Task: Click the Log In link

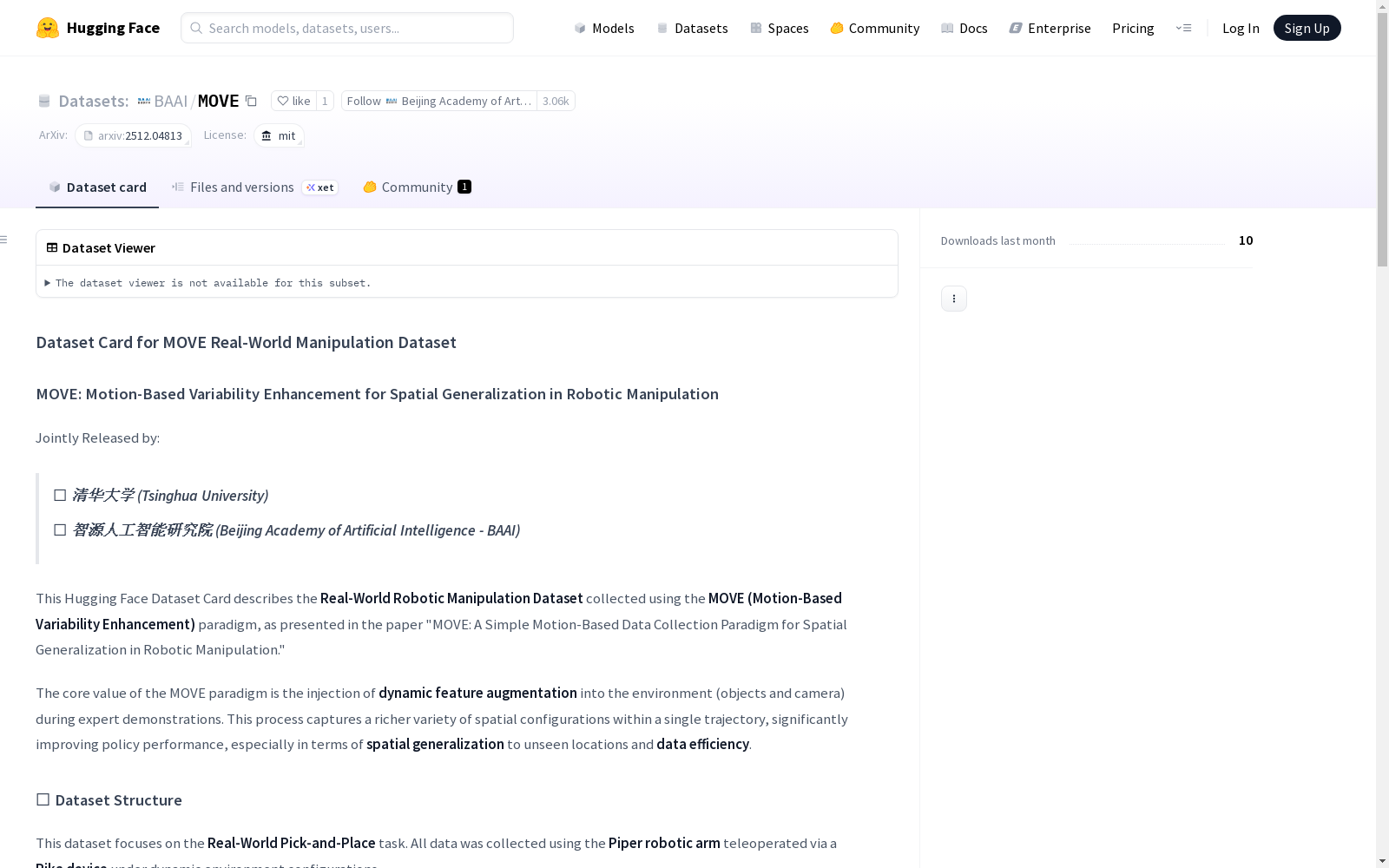Action: coord(1241,28)
